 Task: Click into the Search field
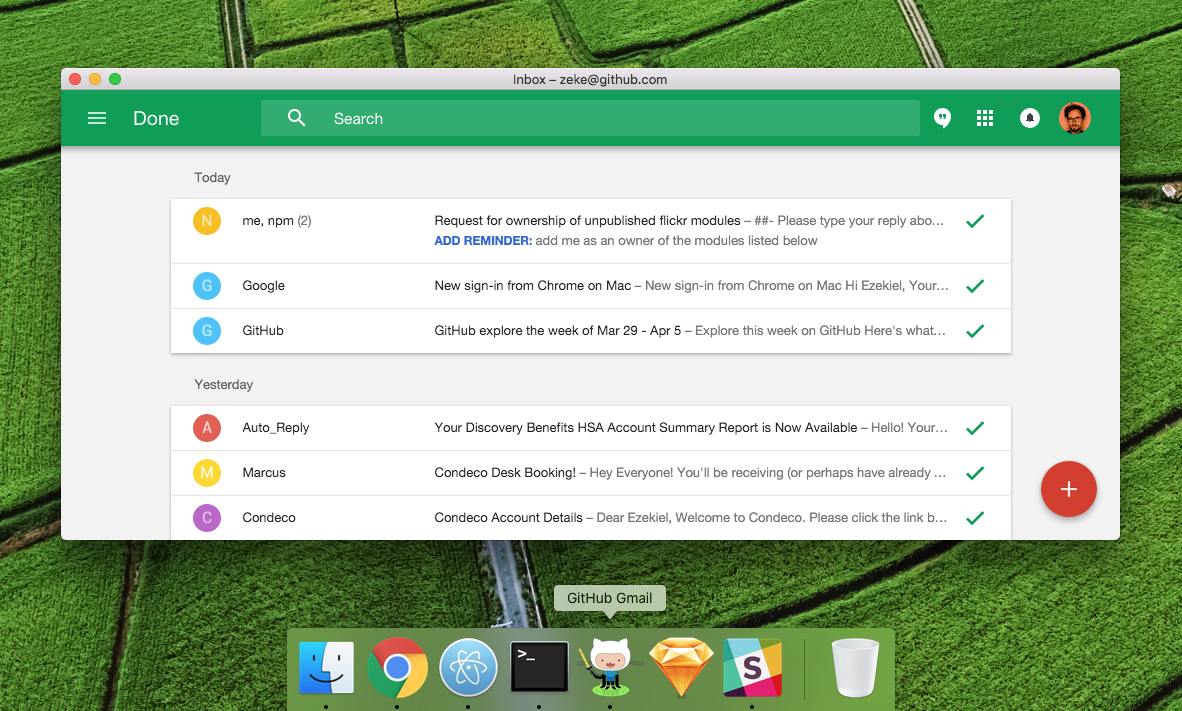click(620, 118)
